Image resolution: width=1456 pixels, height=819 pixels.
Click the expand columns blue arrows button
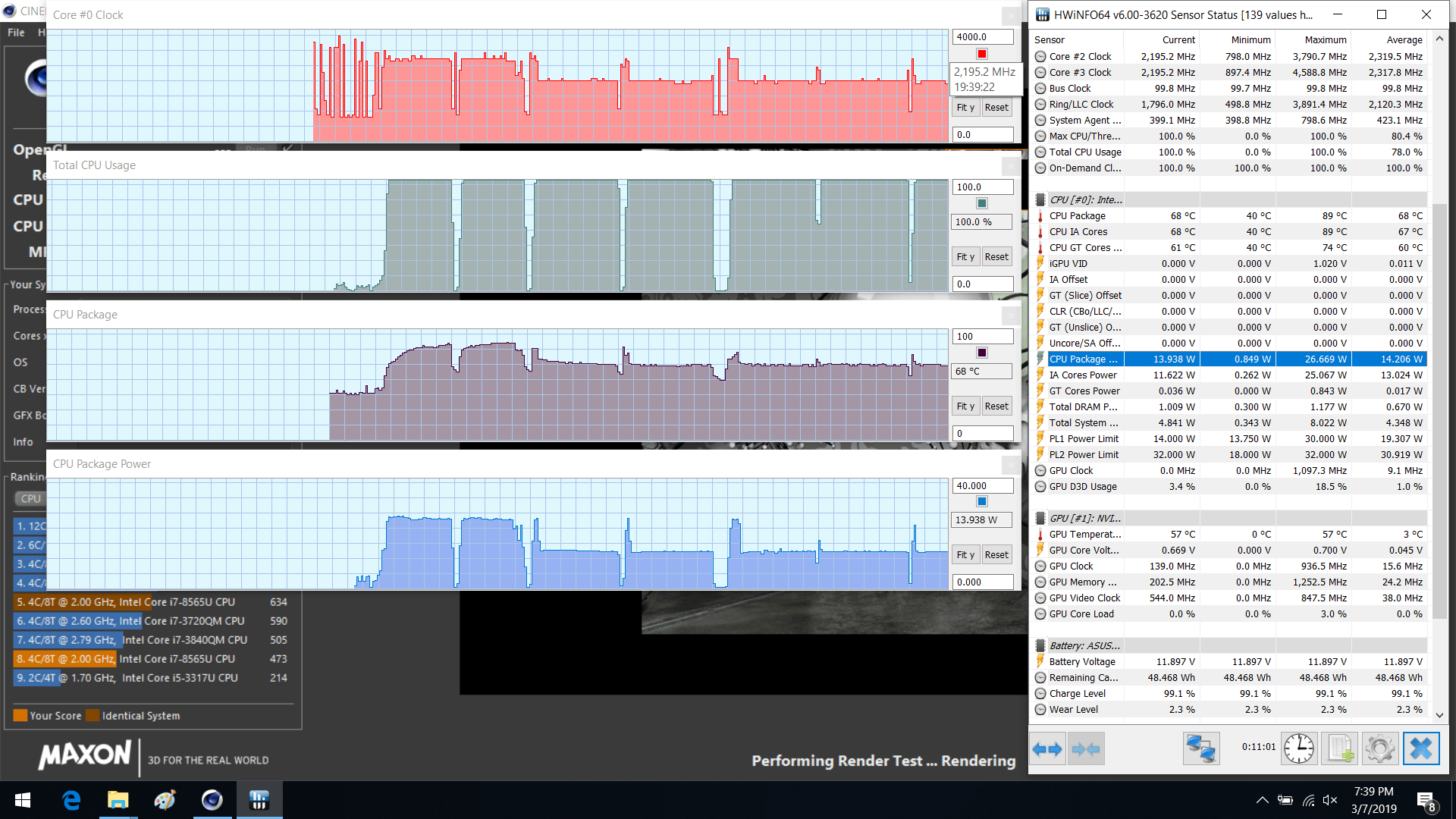click(x=1048, y=749)
